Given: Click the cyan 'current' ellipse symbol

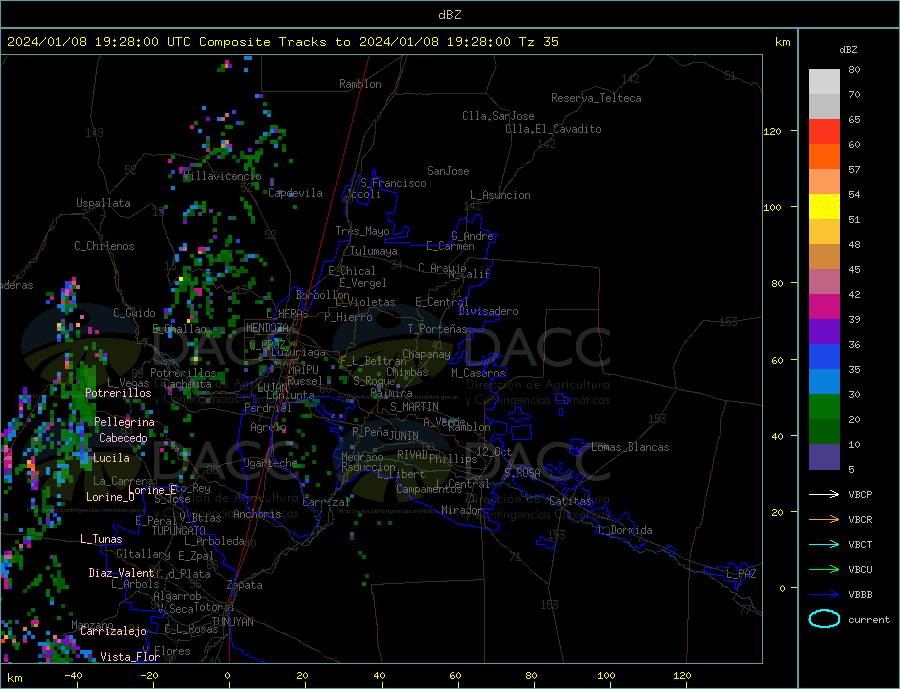Looking at the screenshot, I should click(824, 619).
